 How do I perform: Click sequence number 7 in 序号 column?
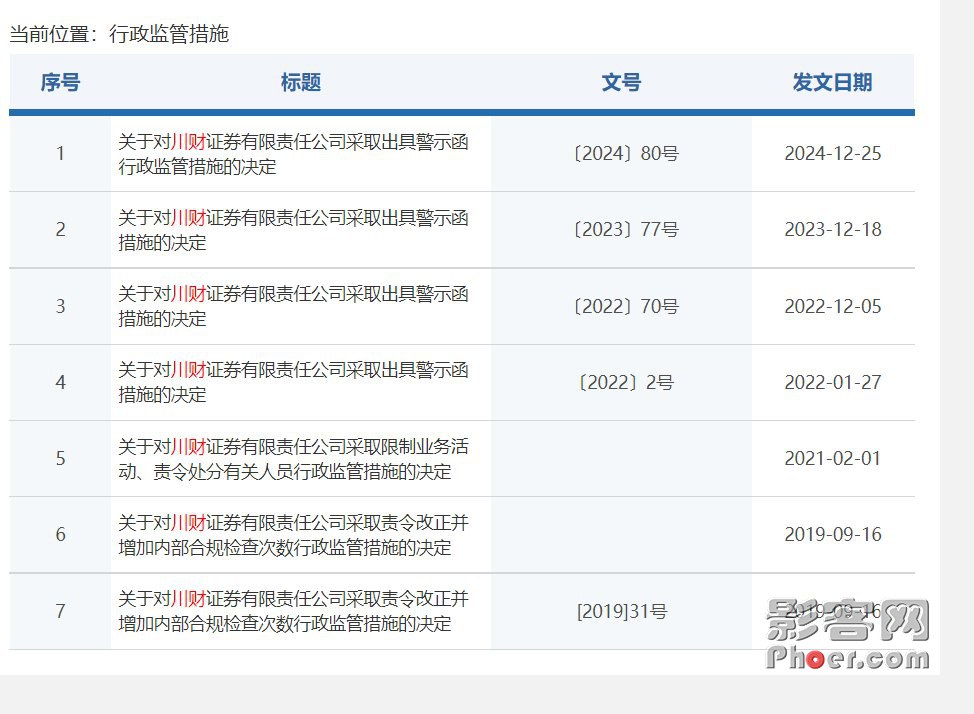coord(60,611)
